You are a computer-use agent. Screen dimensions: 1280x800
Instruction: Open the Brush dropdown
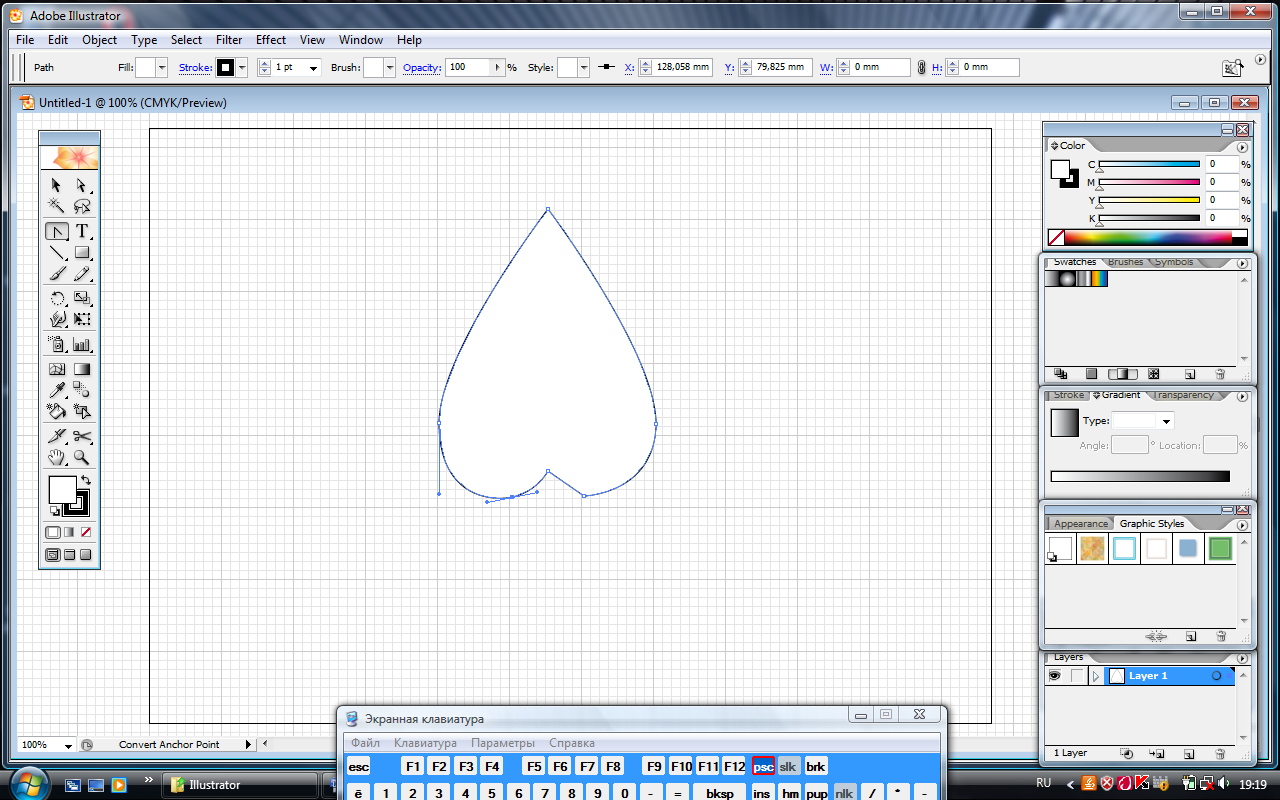coord(390,68)
